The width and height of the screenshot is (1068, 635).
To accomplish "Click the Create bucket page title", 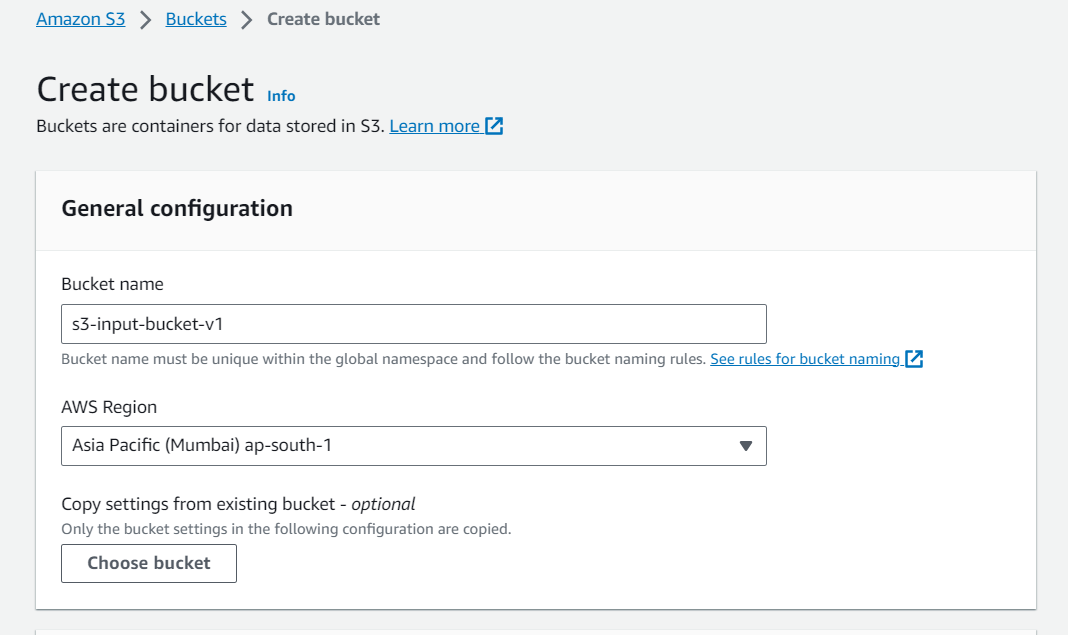I will (x=145, y=89).
